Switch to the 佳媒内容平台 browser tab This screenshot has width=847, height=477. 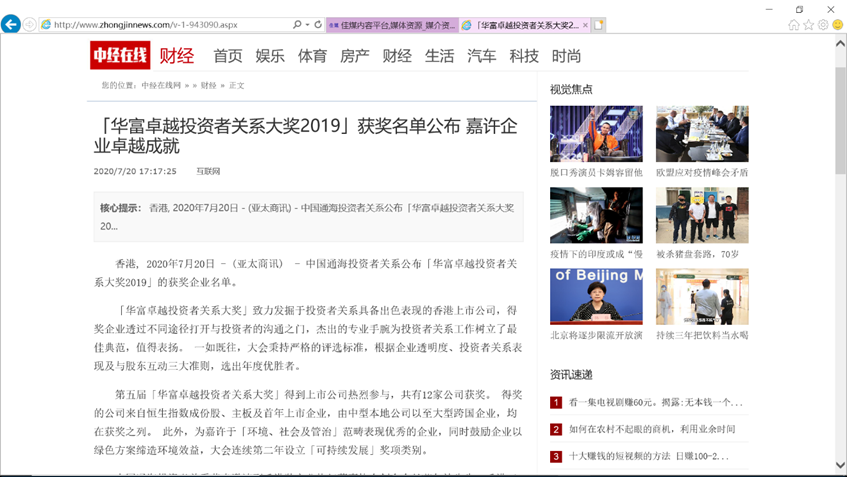[393, 25]
